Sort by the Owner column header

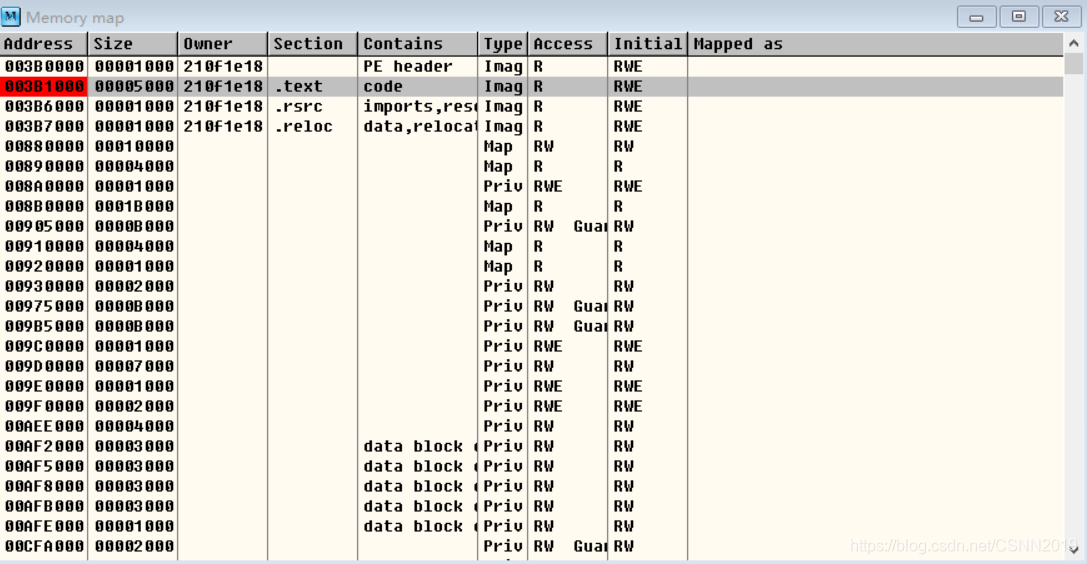[223, 44]
